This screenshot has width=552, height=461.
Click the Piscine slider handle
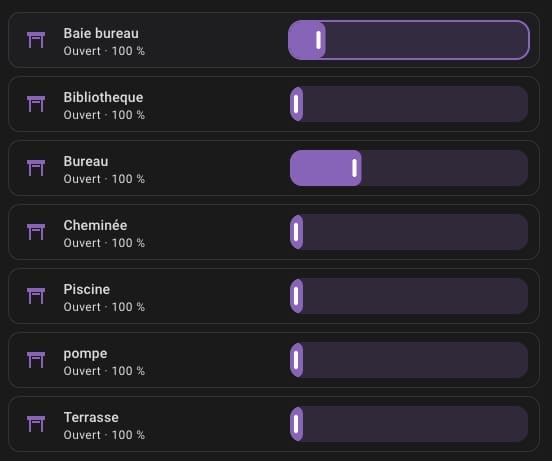pyautogui.click(x=296, y=296)
